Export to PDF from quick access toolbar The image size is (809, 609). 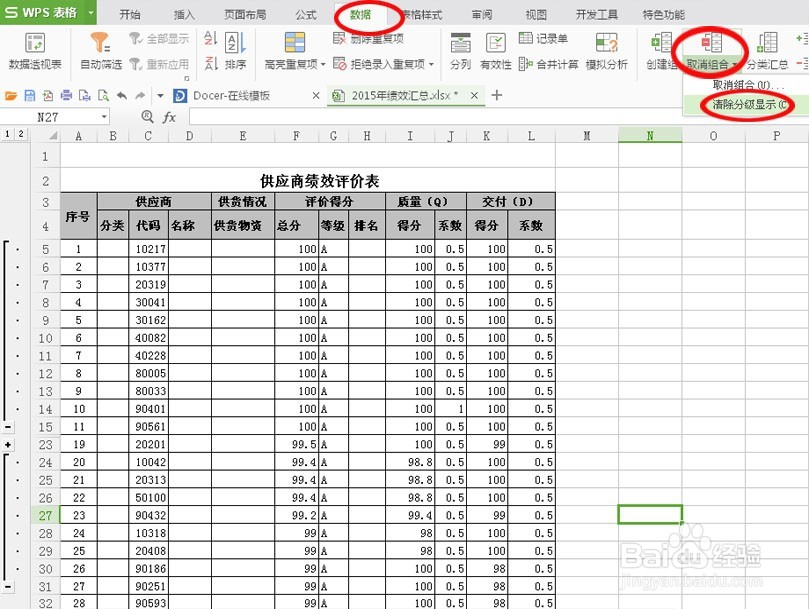tap(48, 96)
